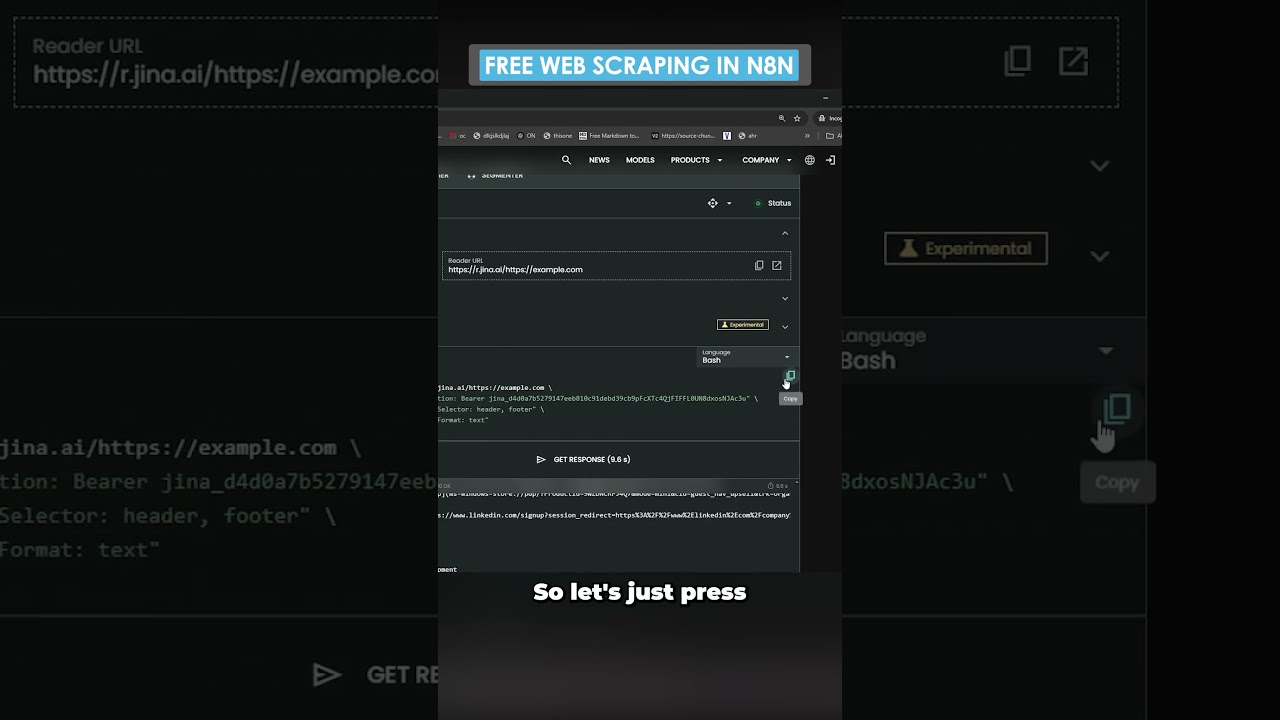
Task: Expand the COMPANY dropdown menu
Action: click(767, 160)
